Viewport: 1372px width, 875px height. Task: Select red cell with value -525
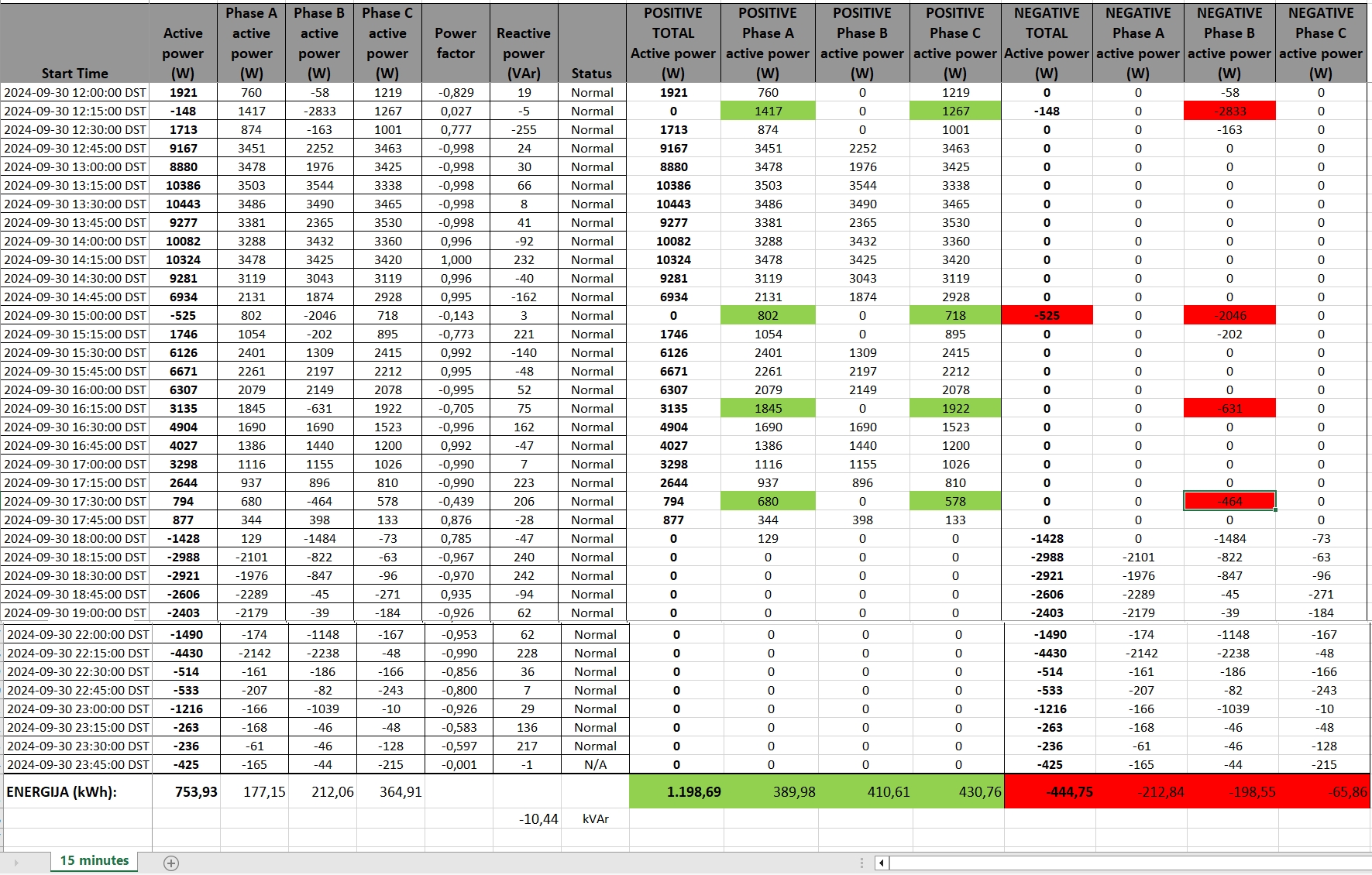1047,315
